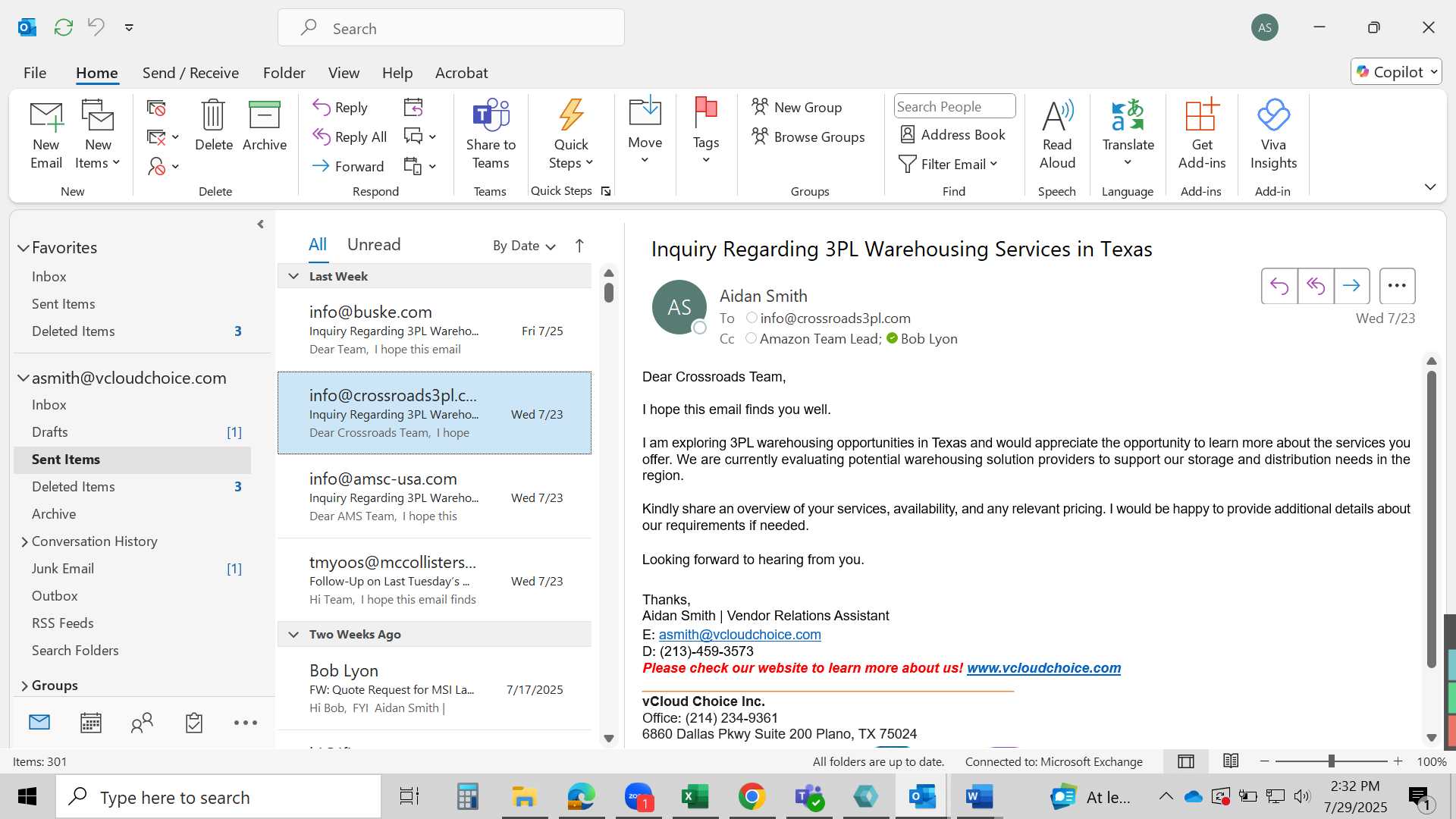
Task: Click Forward in the ribbon
Action: 348,166
